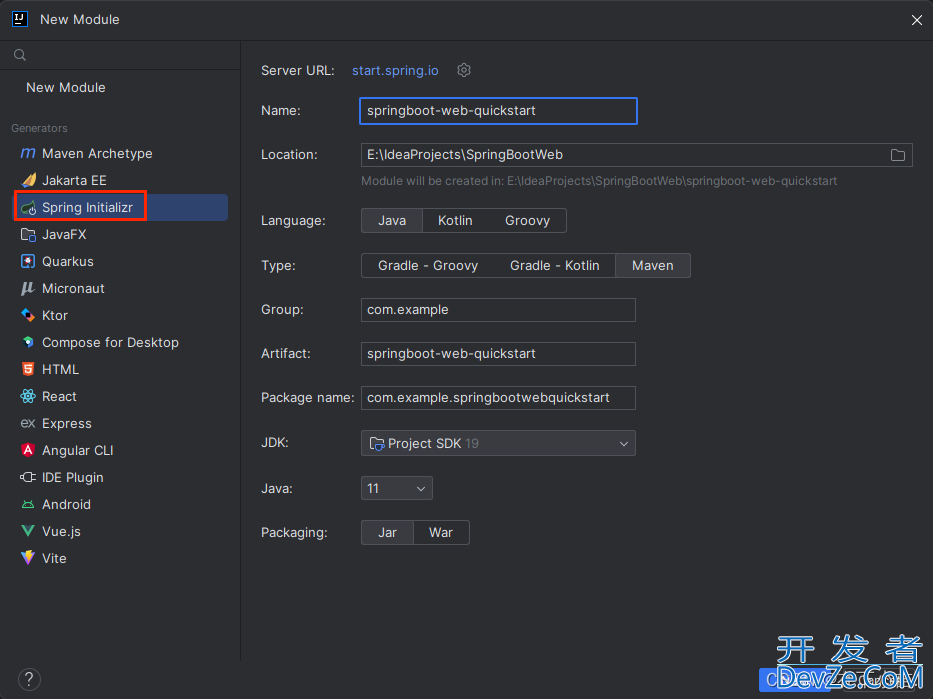Select Jar packaging
933x699 pixels.
click(x=387, y=532)
